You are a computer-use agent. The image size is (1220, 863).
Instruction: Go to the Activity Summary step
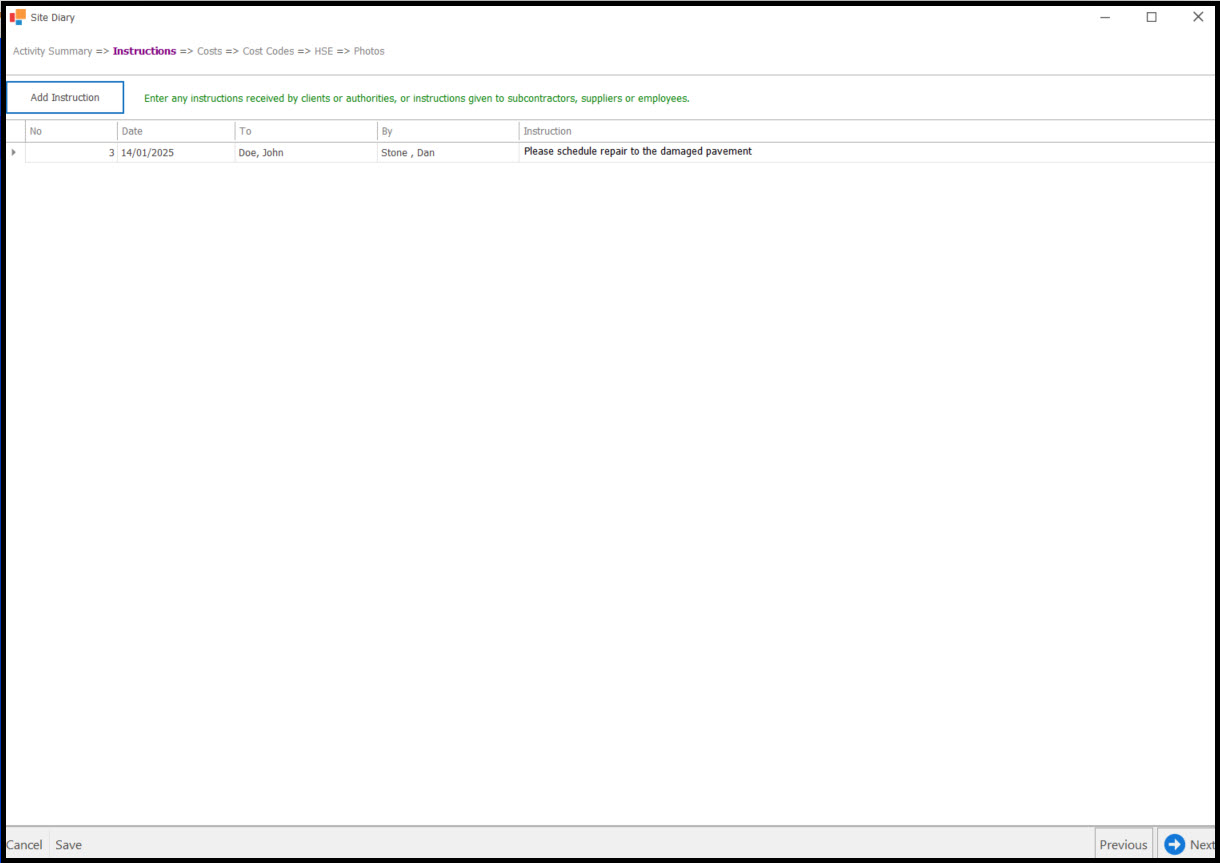pos(52,51)
